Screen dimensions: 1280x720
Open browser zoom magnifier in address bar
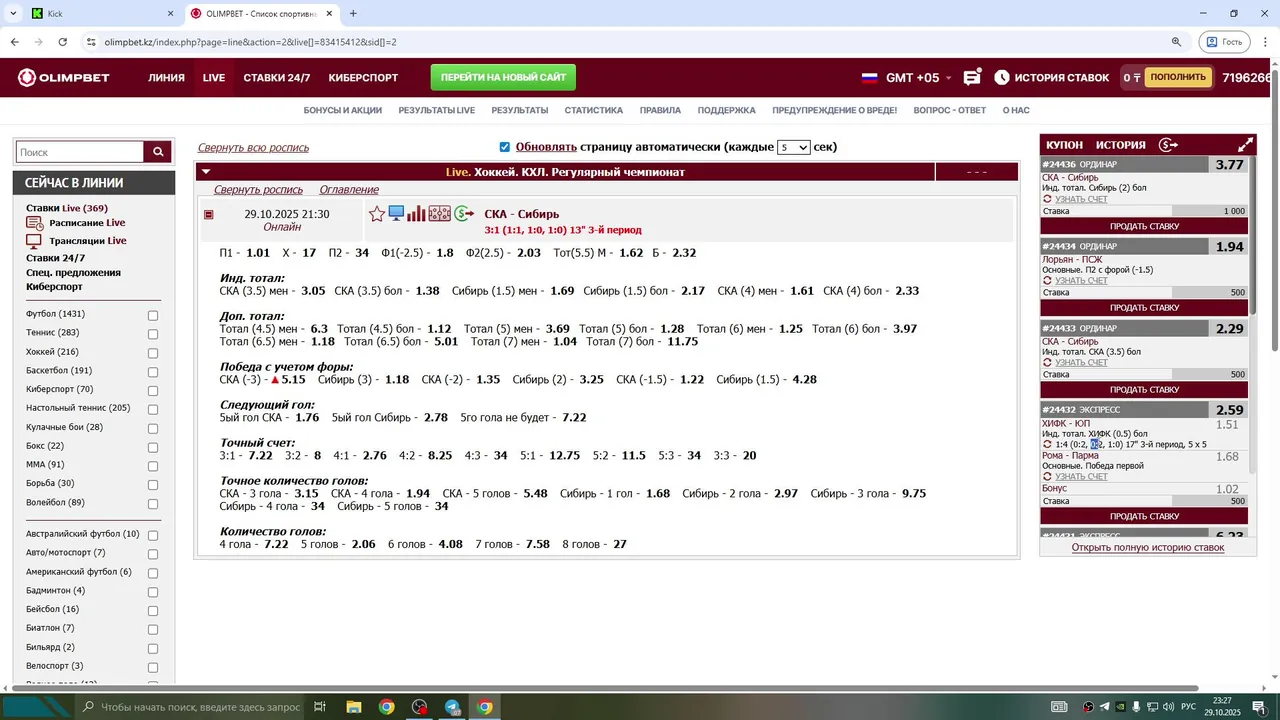click(x=1177, y=42)
